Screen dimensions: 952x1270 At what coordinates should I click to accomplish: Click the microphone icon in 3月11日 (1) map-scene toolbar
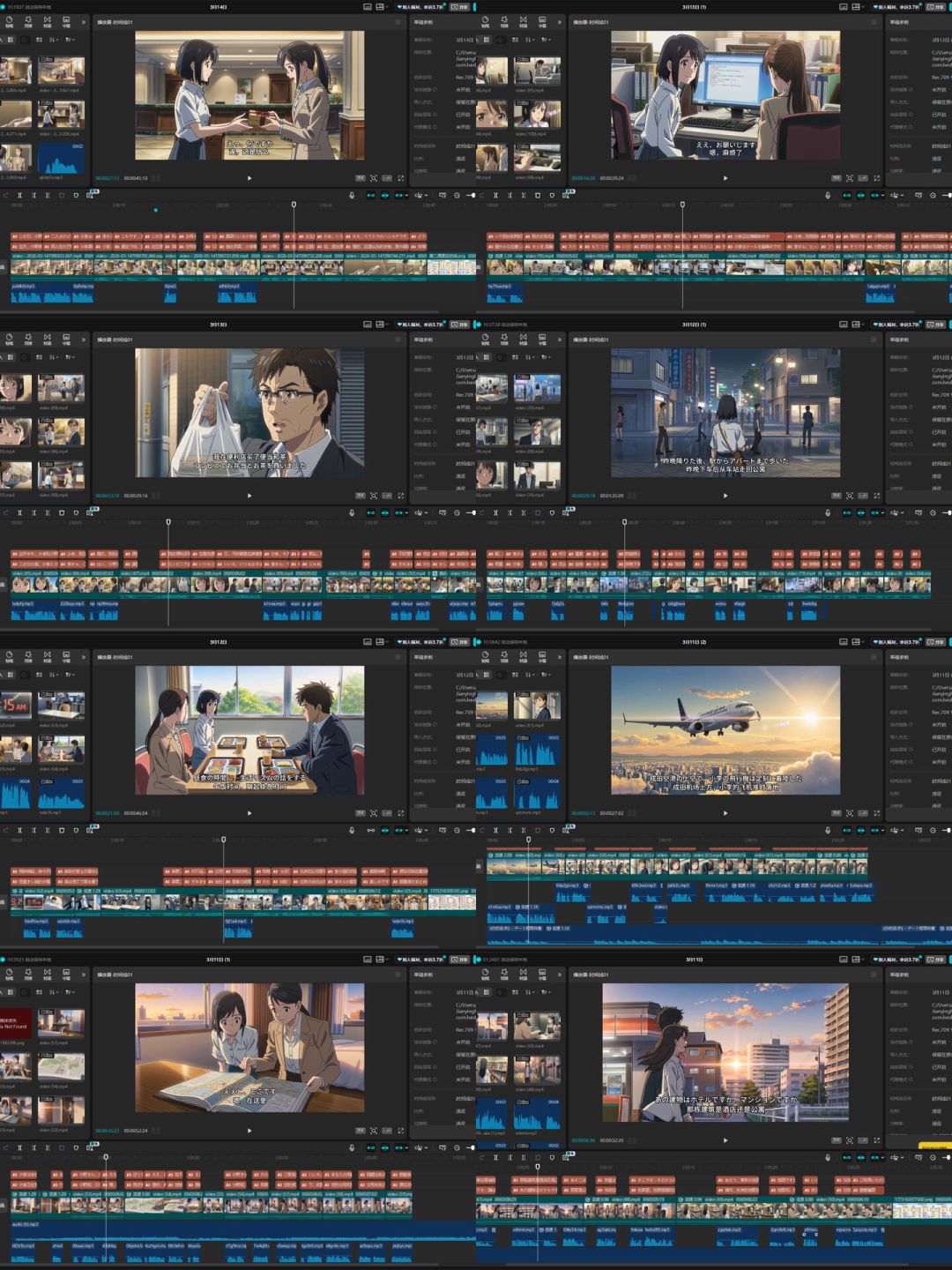(352, 1147)
